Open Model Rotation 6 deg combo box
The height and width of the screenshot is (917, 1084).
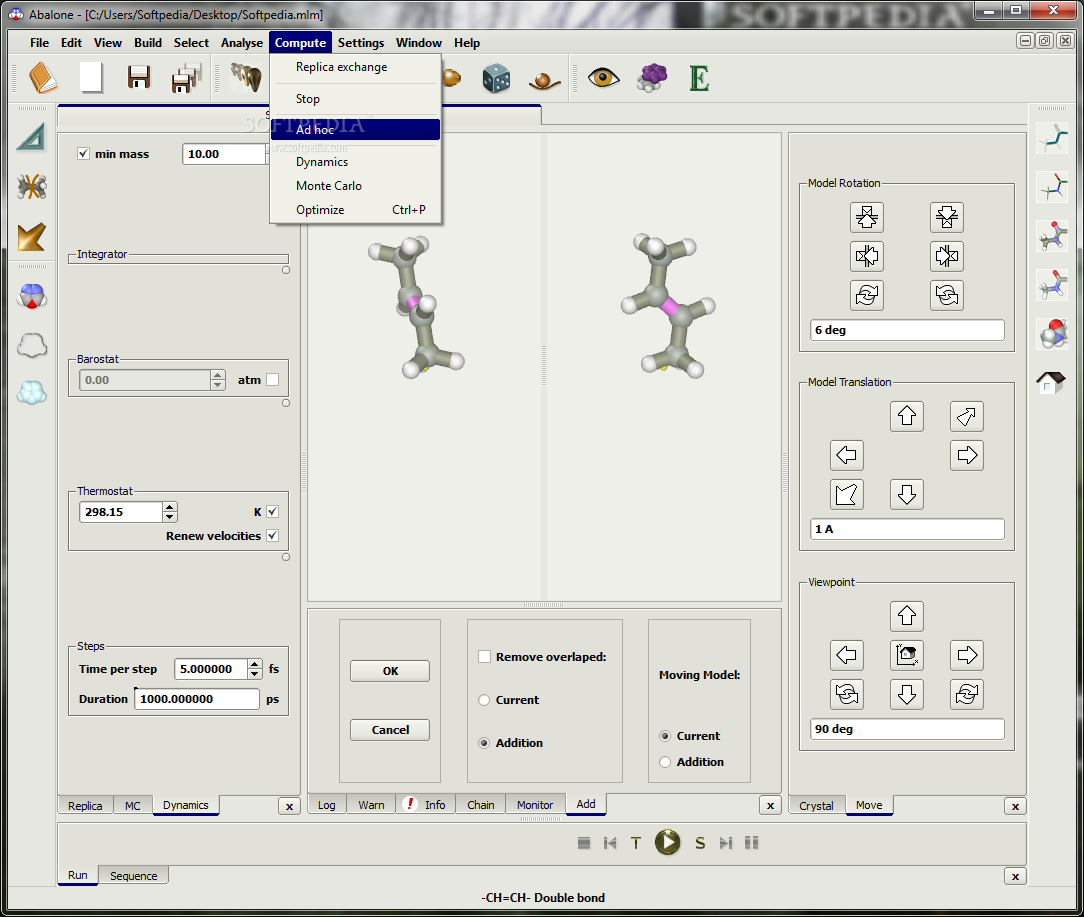point(907,330)
